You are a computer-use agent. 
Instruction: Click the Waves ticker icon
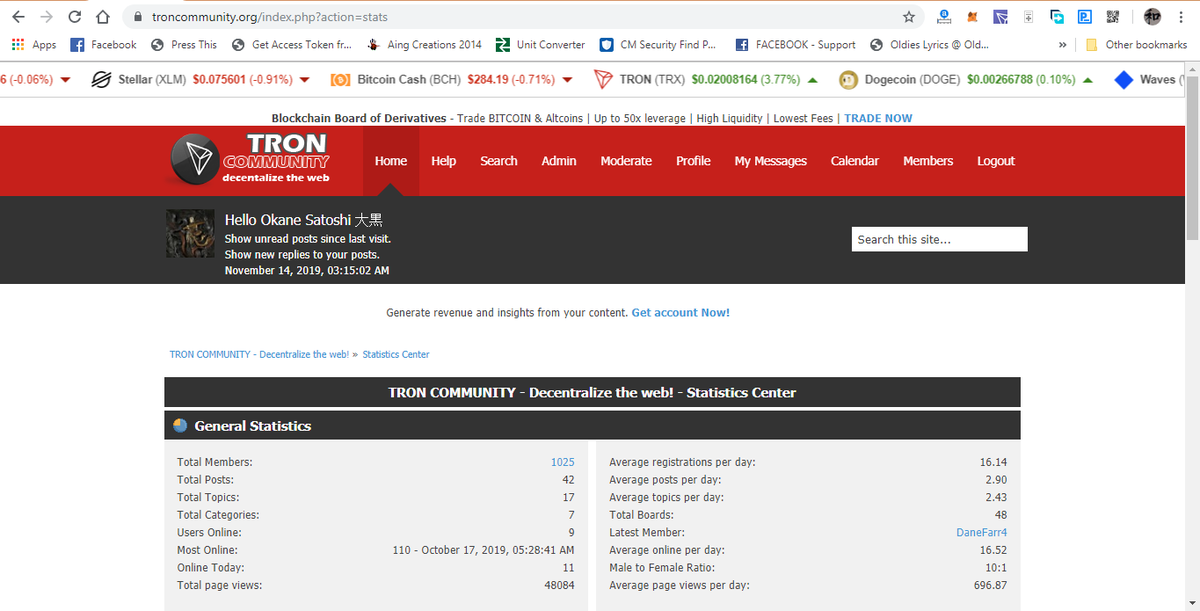1123,80
